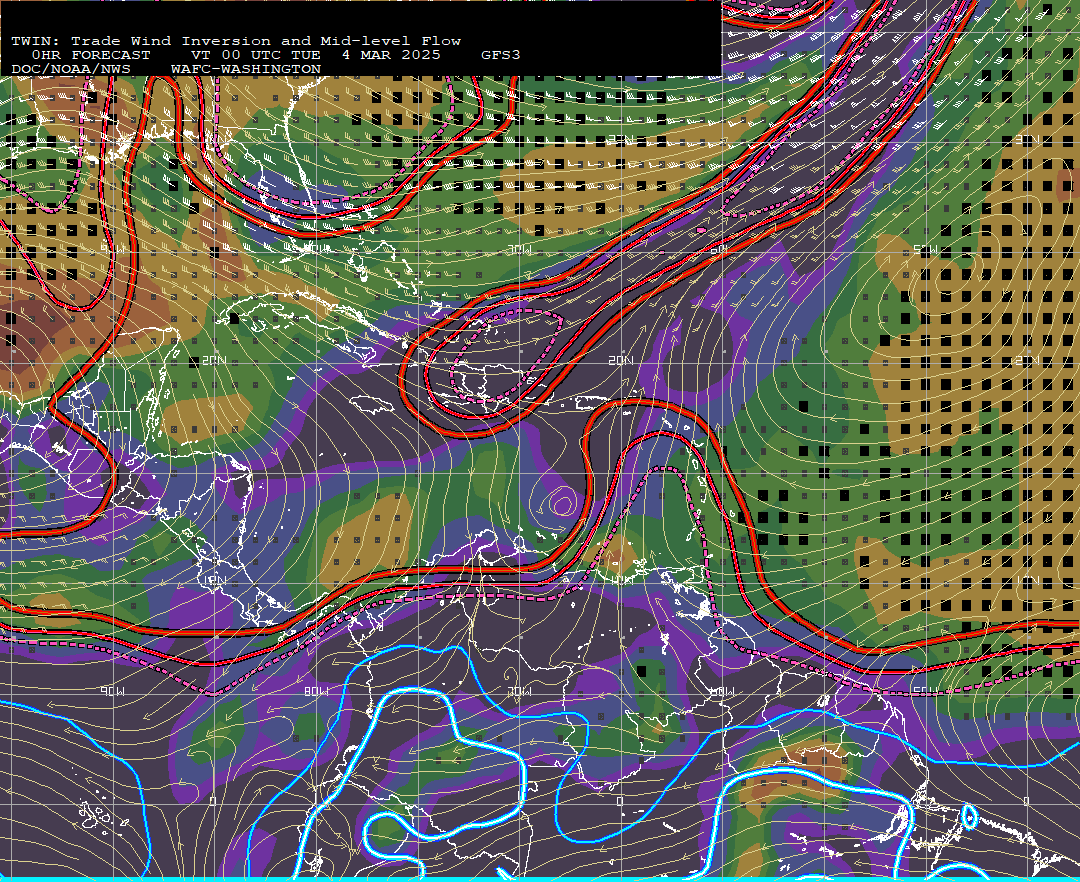Click the 10N label over Central America
This screenshot has width=1080, height=882.
[x=214, y=580]
